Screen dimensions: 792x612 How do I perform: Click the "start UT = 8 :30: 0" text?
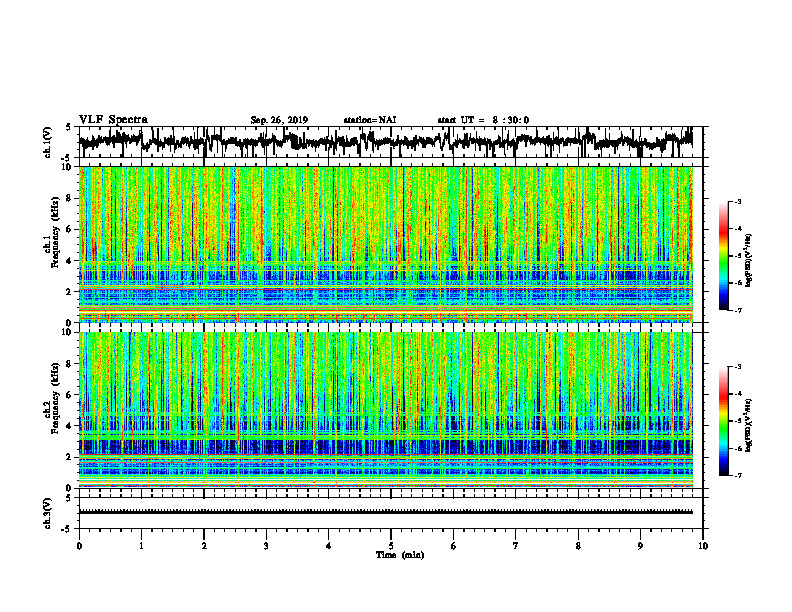(483, 120)
